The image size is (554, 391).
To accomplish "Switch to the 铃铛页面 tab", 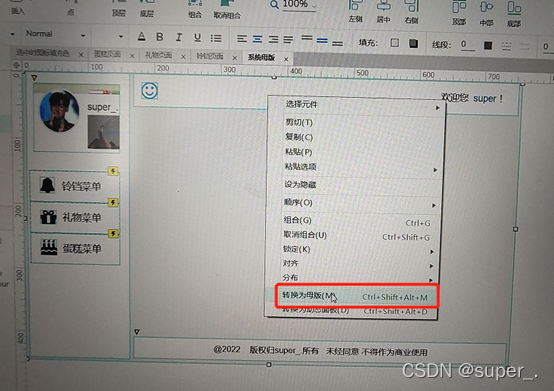I will [x=210, y=56].
